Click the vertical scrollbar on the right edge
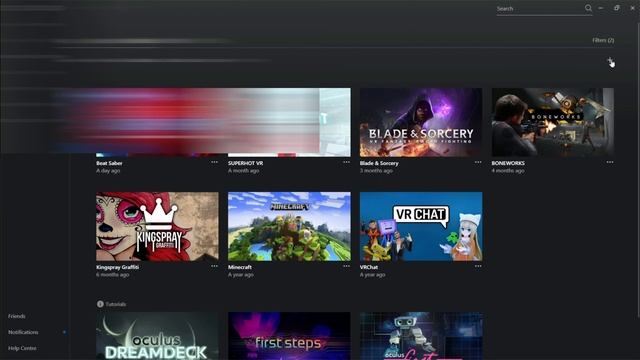This screenshot has width=640, height=360. coord(638,169)
